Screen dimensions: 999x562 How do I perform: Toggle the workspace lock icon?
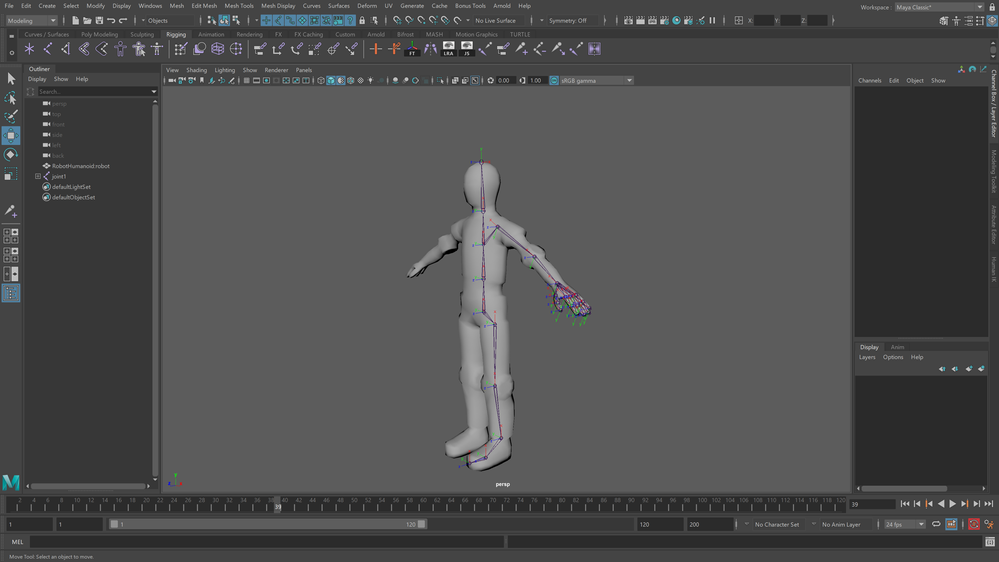(x=991, y=7)
